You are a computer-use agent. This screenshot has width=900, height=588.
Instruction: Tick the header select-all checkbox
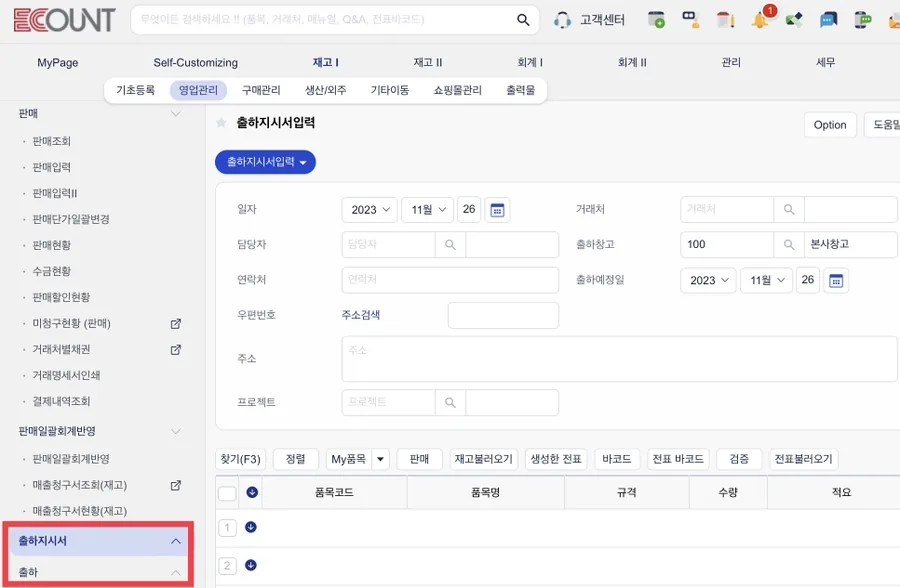[x=227, y=493]
